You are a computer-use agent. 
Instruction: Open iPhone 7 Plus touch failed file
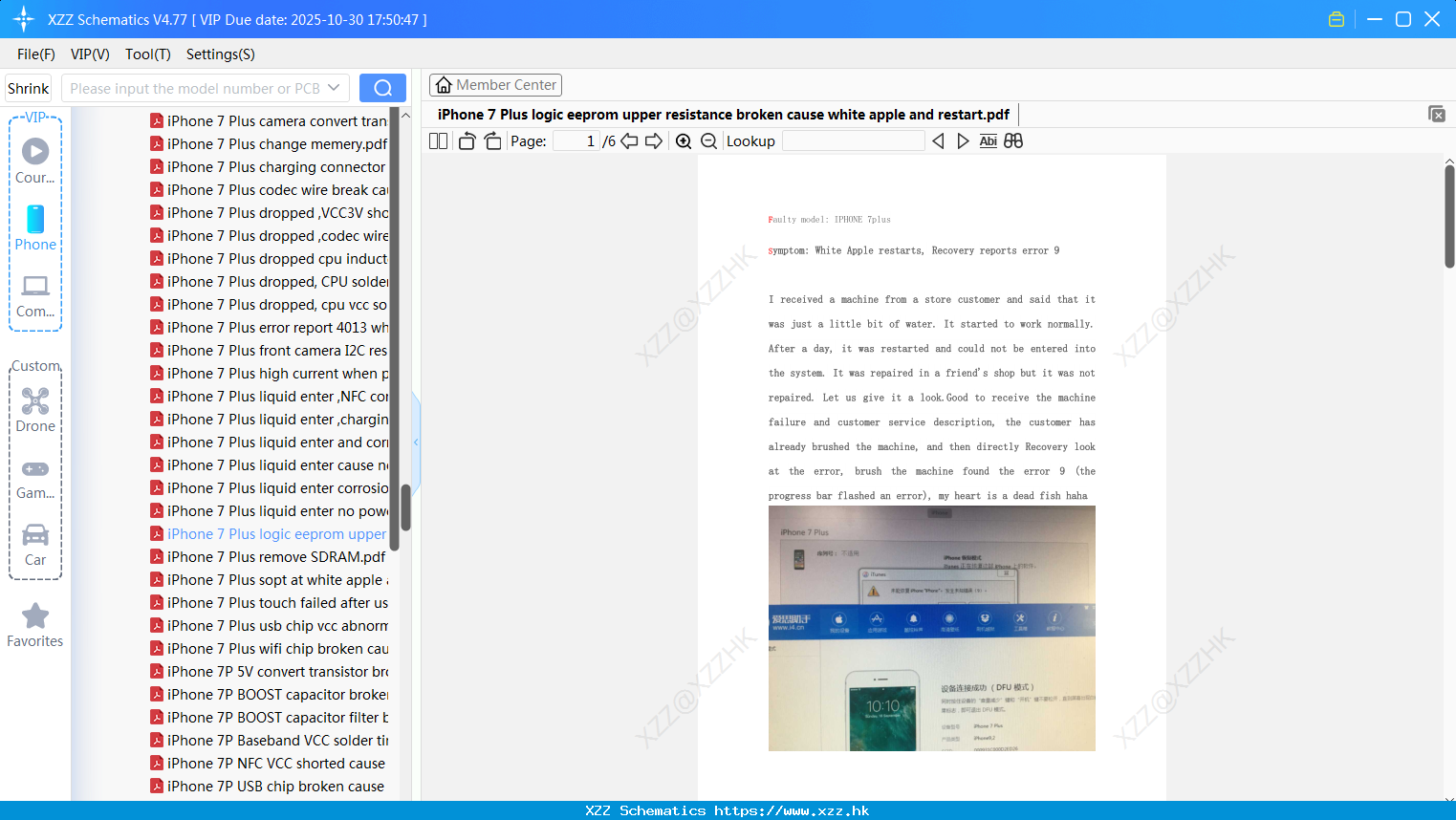269,603
